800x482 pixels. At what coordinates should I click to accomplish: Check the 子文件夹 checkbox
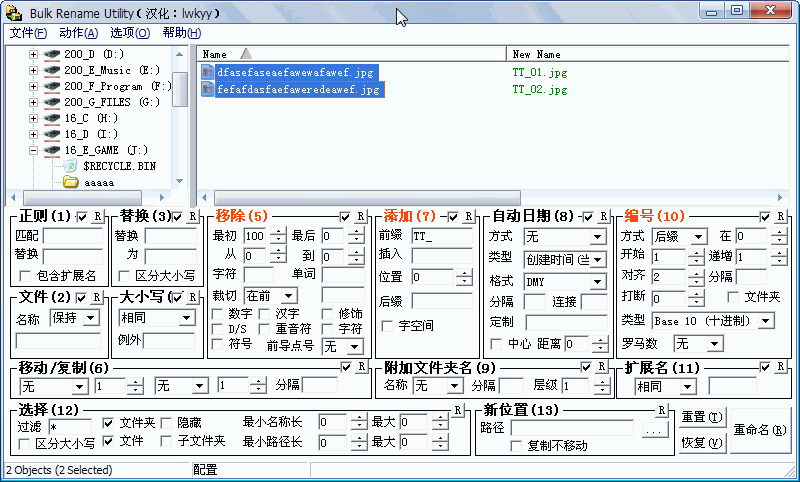tap(166, 441)
